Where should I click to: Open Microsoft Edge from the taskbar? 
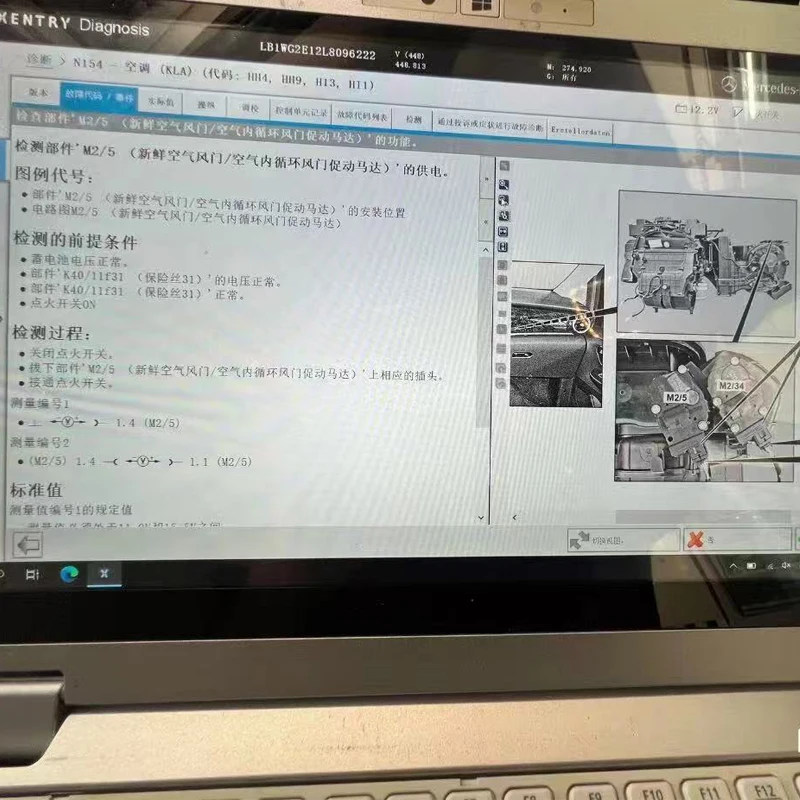pos(69,574)
